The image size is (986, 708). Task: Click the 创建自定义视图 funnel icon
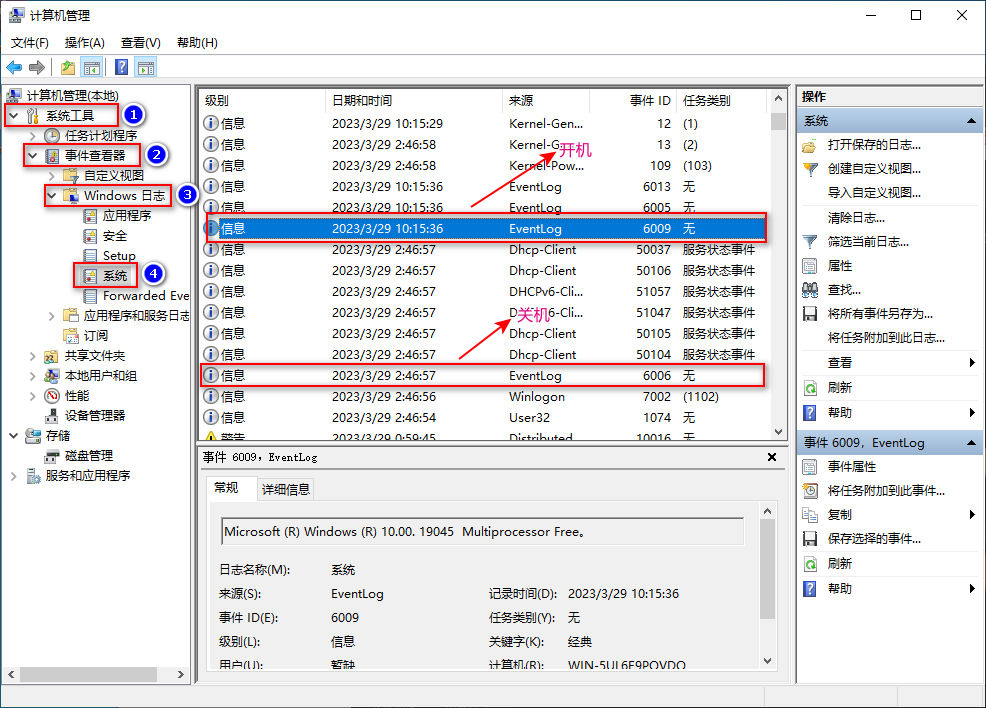click(810, 169)
